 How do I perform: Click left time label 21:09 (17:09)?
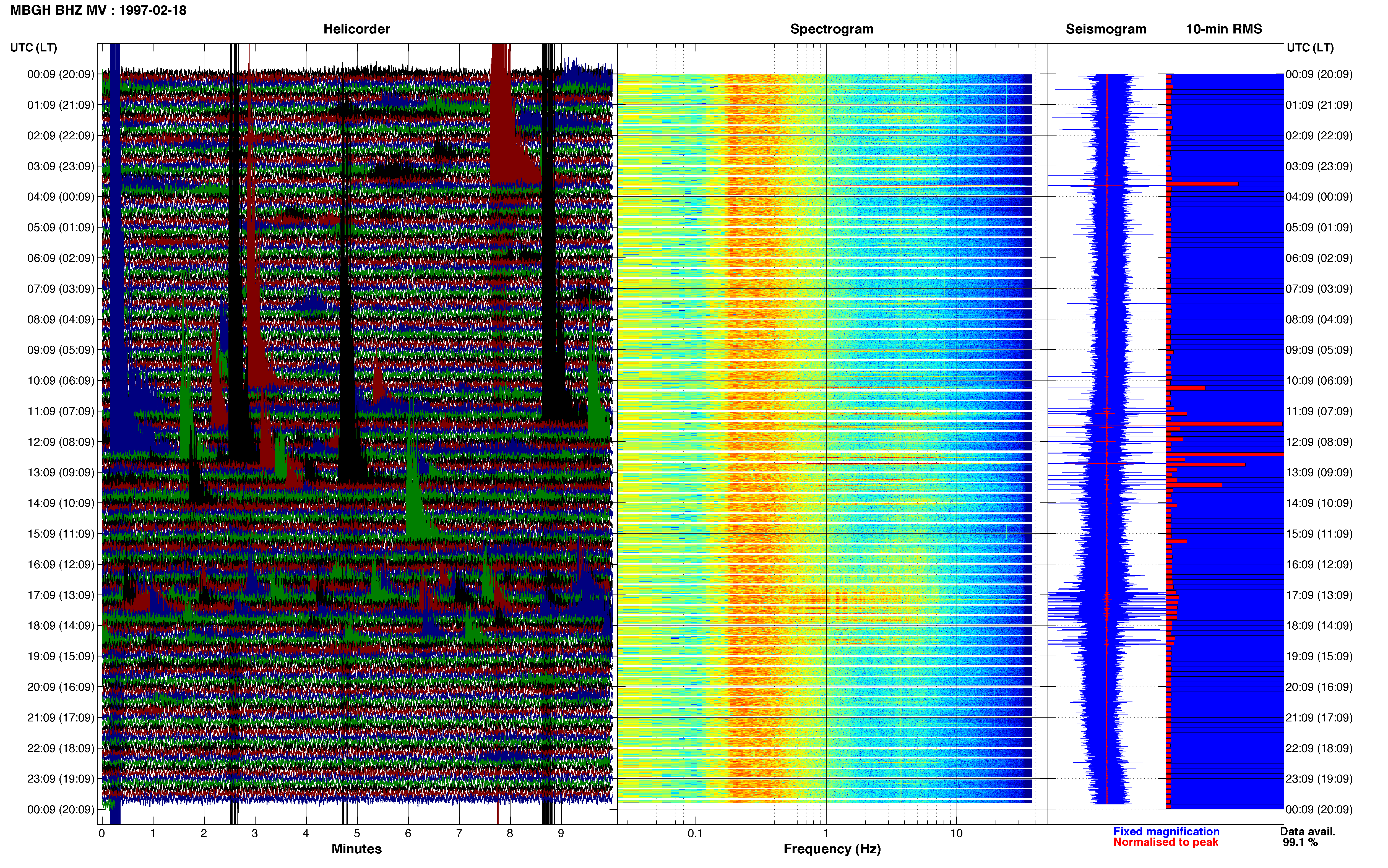coord(61,718)
